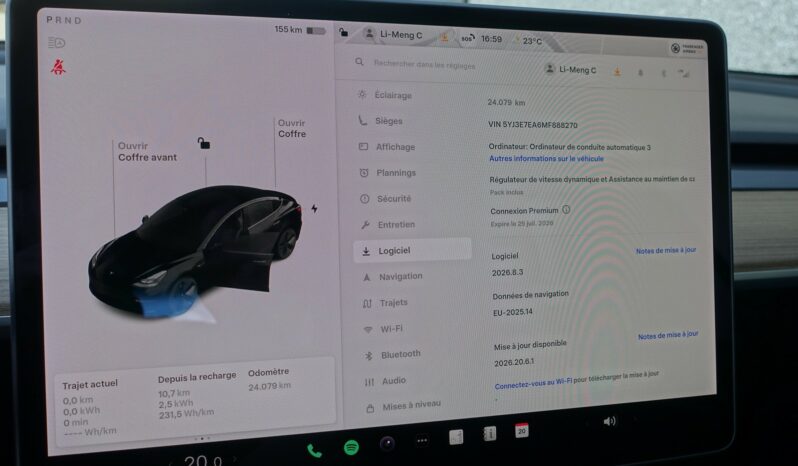The height and width of the screenshot is (466, 798).
Task: Tap the Odomètre 24.079 km reading
Action: coord(269,379)
